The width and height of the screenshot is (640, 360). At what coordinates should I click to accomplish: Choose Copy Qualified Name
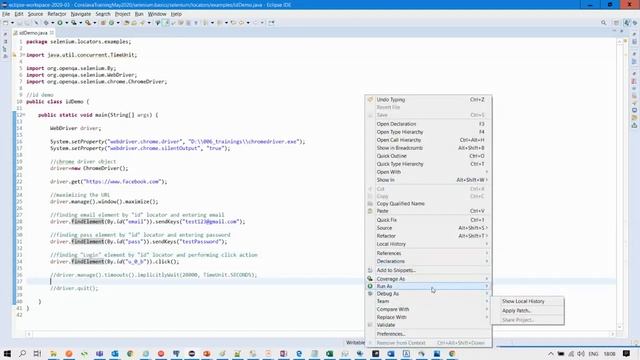click(x=428, y=204)
